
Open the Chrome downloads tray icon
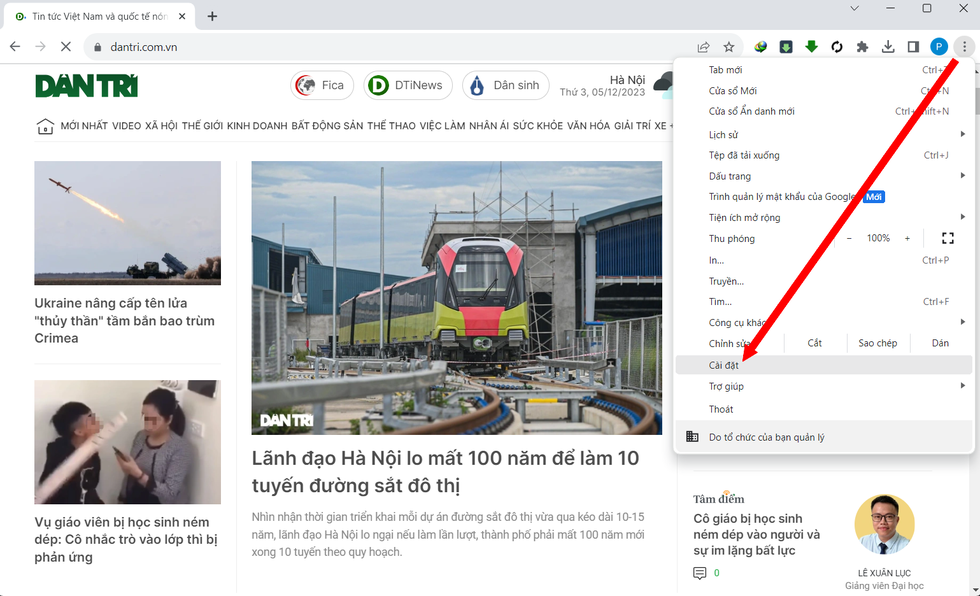pyautogui.click(x=888, y=47)
